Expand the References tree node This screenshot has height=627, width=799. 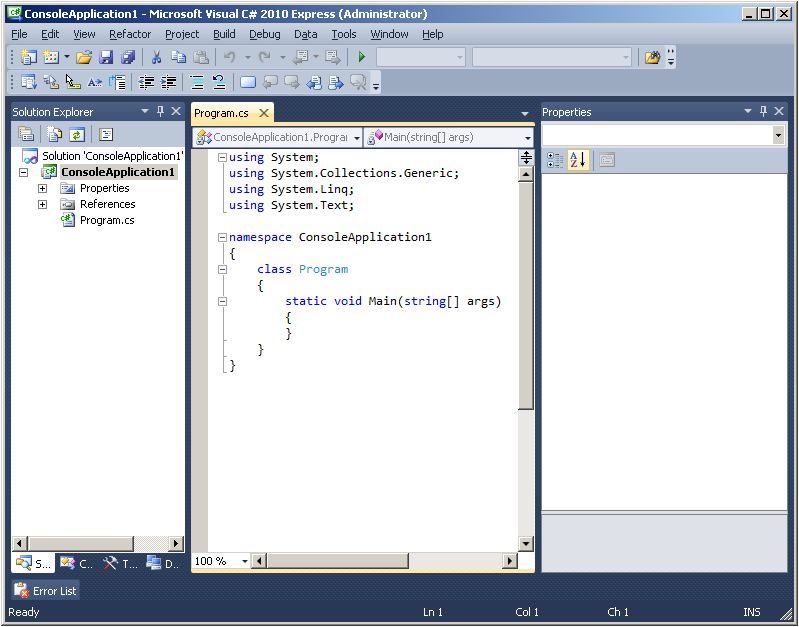[x=42, y=204]
